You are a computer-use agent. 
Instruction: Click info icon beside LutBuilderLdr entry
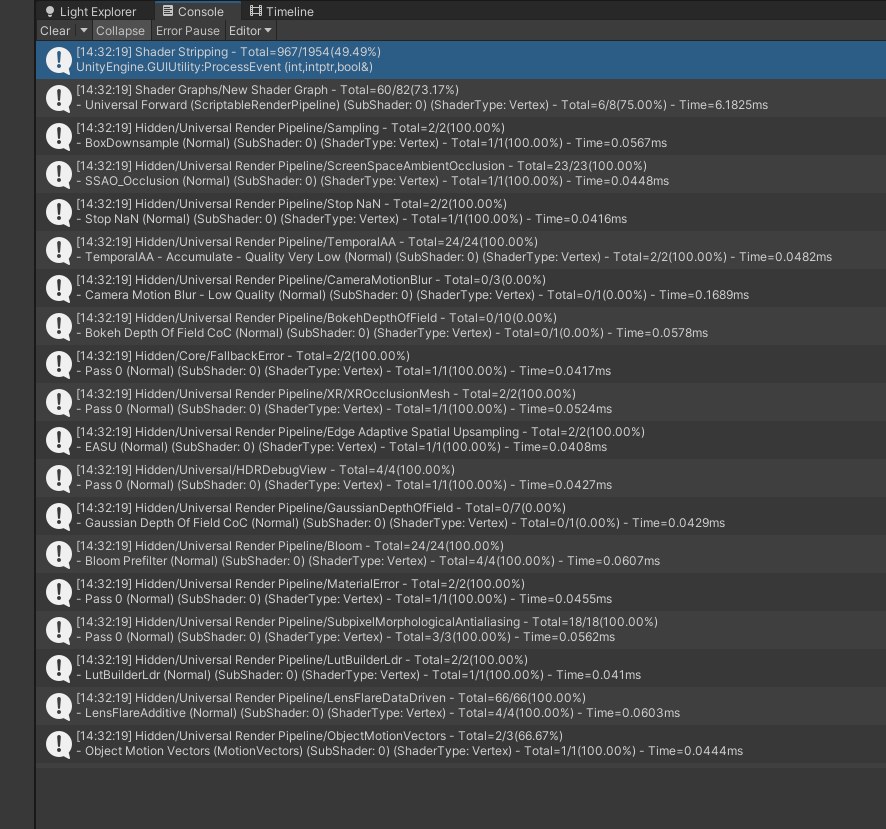[59, 667]
